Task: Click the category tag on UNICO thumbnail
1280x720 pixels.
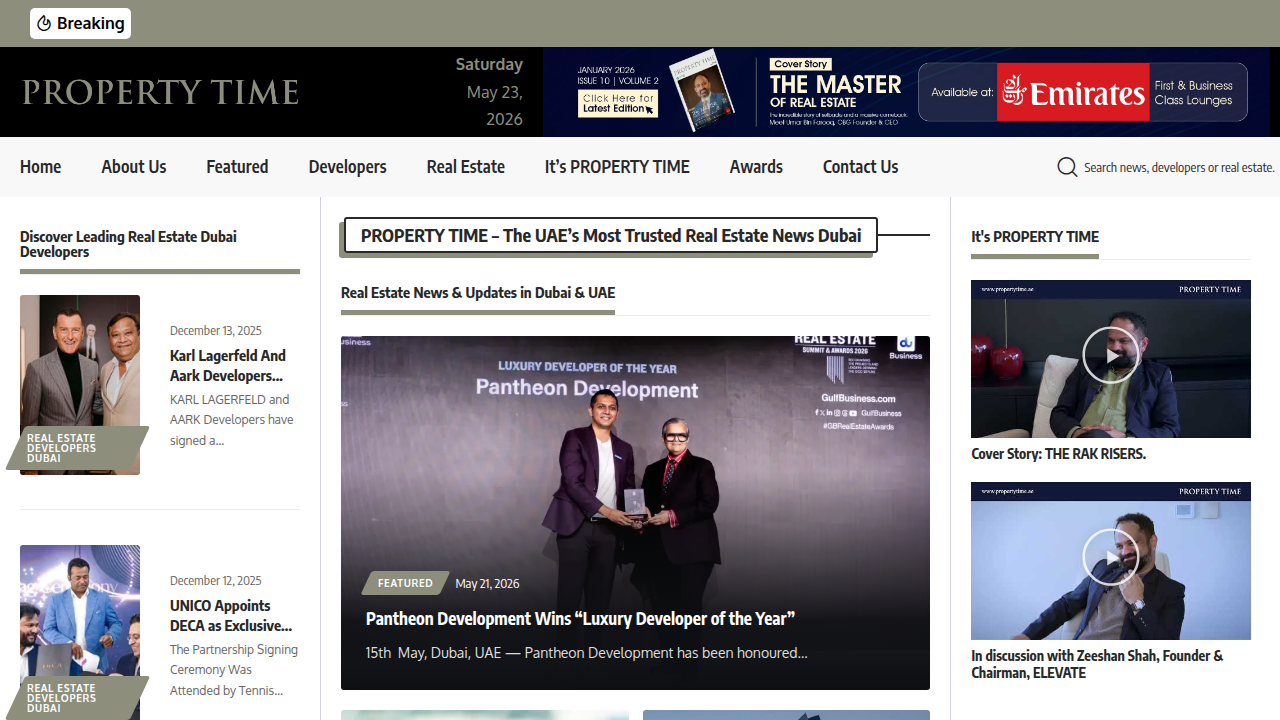Action: click(78, 698)
